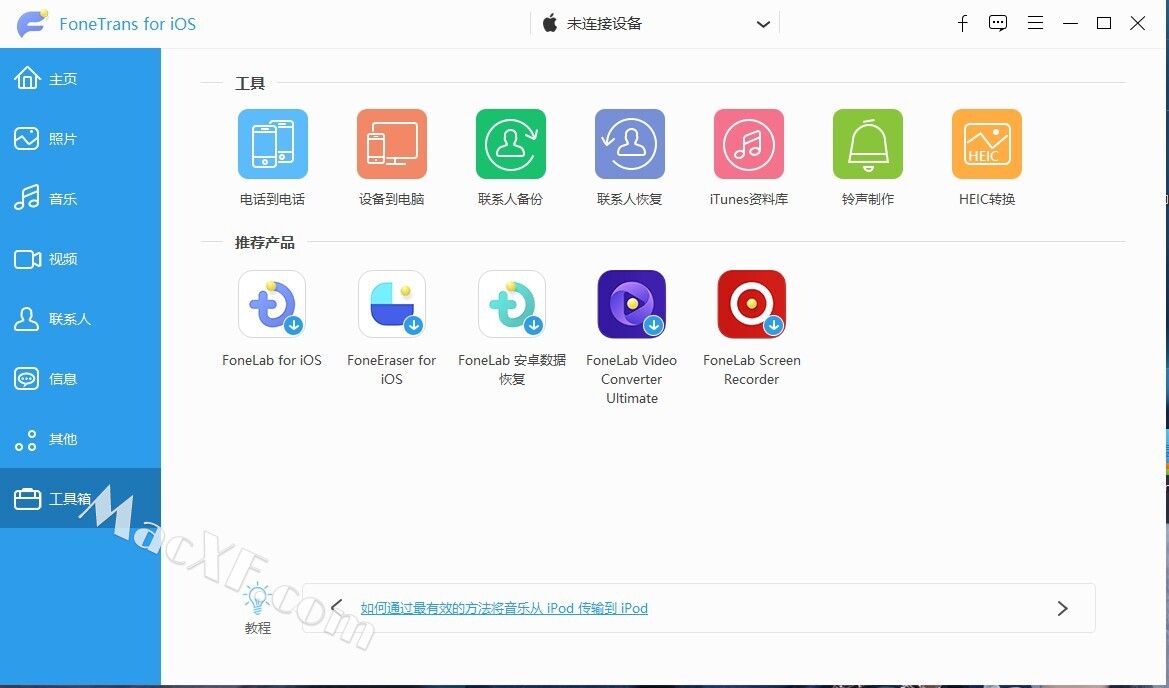The image size is (1169, 688).
Task: Launch the 铃声制作 ringtone maker icon
Action: tap(868, 144)
